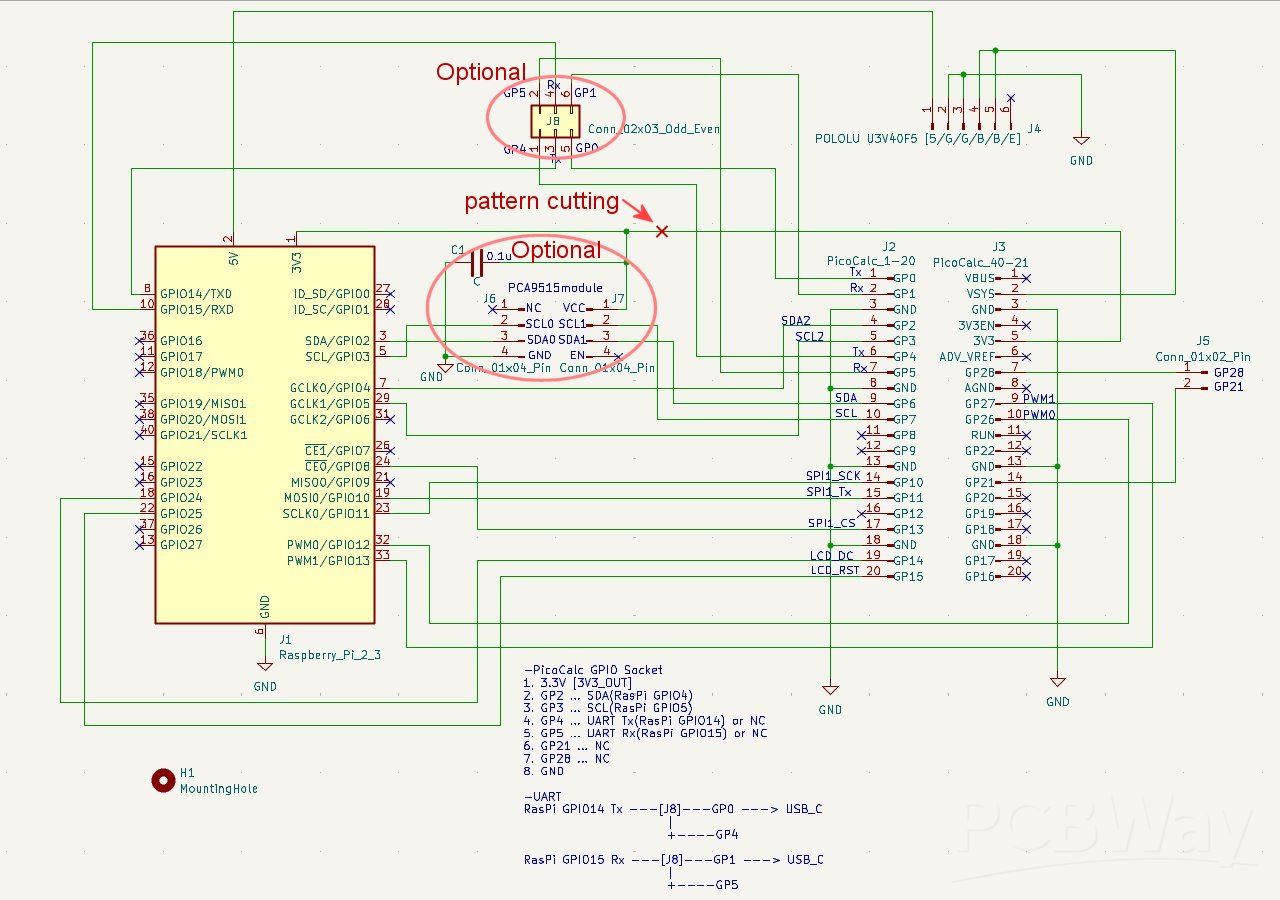Select the PicoCalc_40-21 header label

pyautogui.click(x=980, y=261)
